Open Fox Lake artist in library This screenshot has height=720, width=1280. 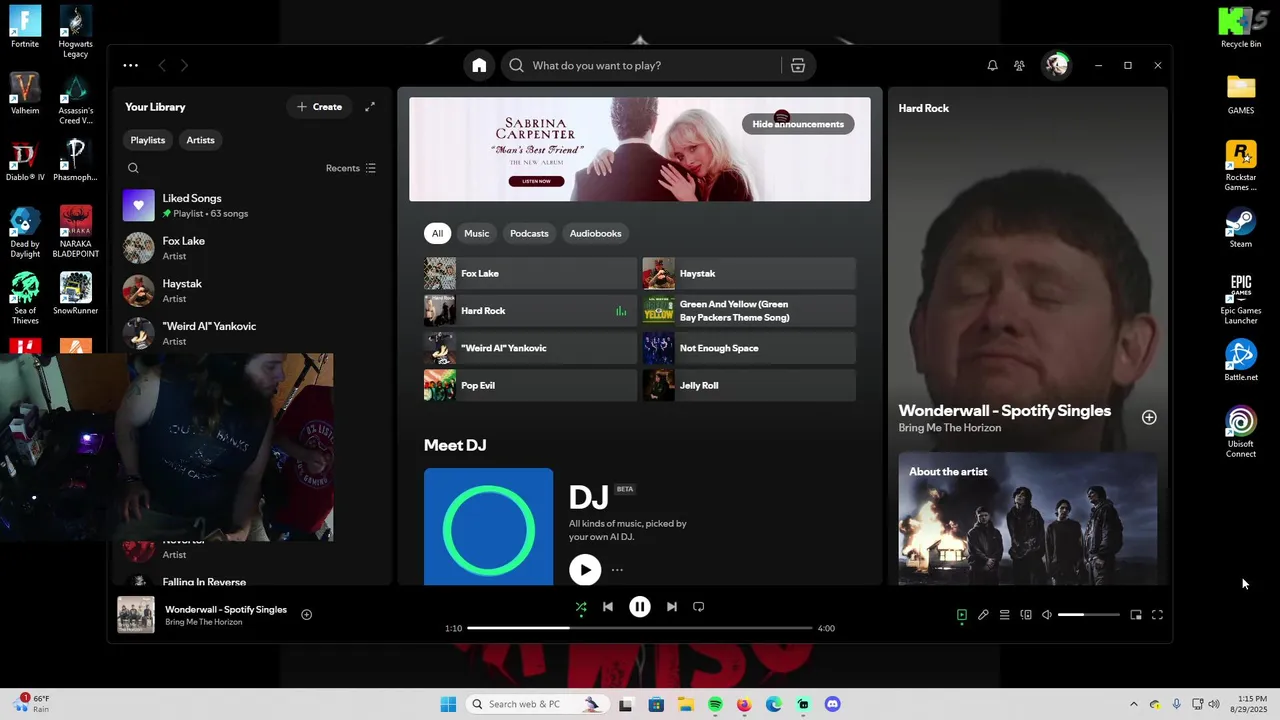[x=250, y=248]
